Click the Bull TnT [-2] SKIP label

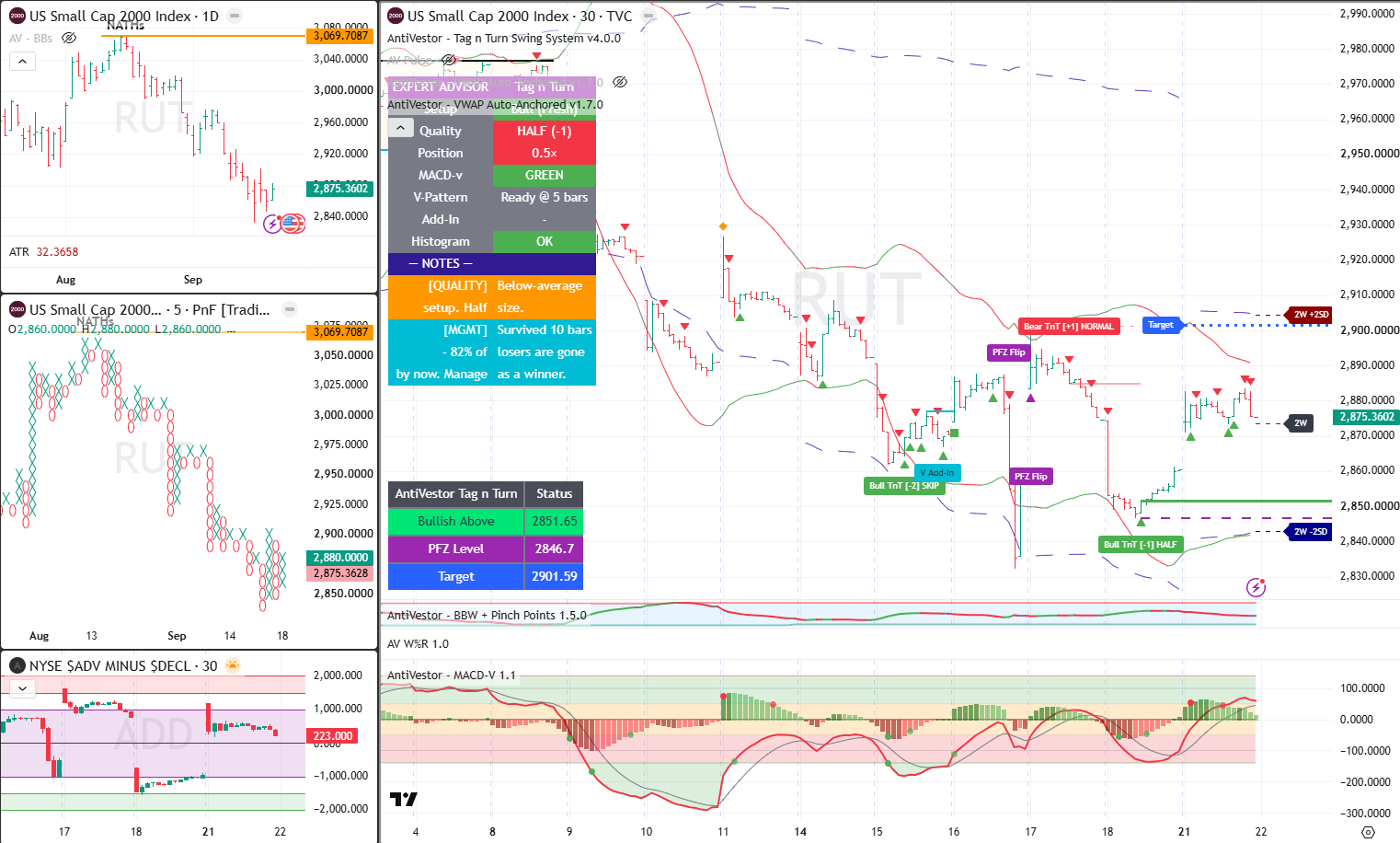pos(904,485)
